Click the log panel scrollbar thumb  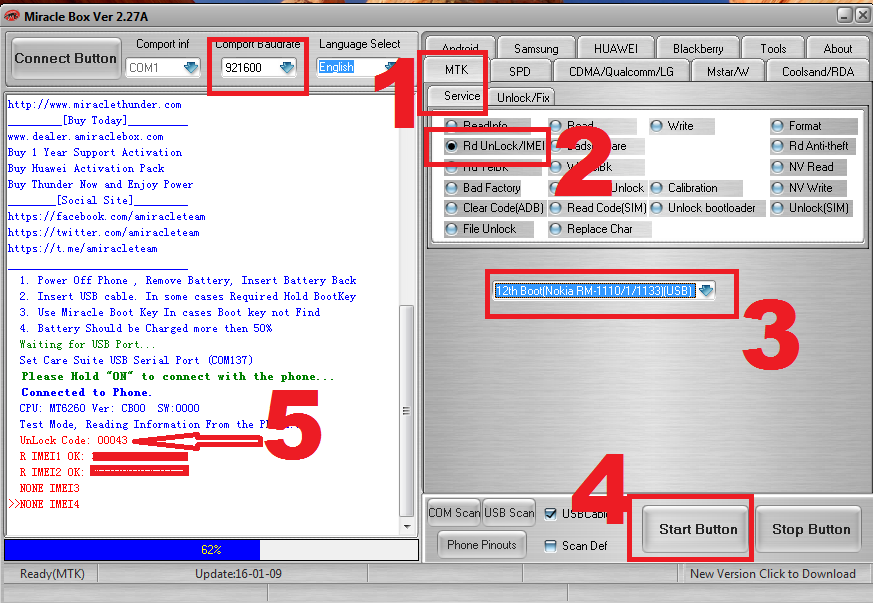(x=407, y=411)
